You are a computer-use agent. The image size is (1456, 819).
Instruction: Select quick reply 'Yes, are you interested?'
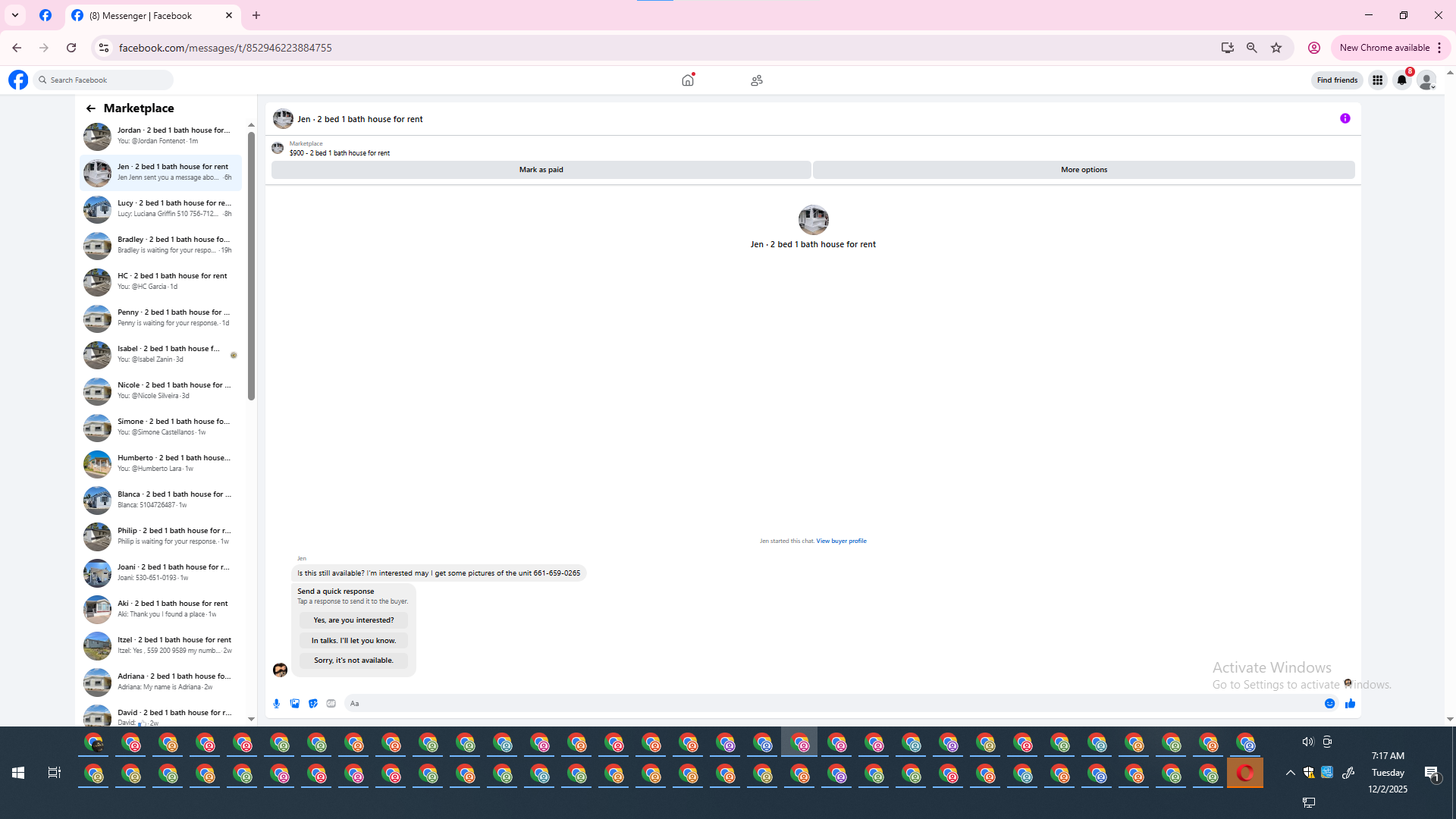click(353, 620)
